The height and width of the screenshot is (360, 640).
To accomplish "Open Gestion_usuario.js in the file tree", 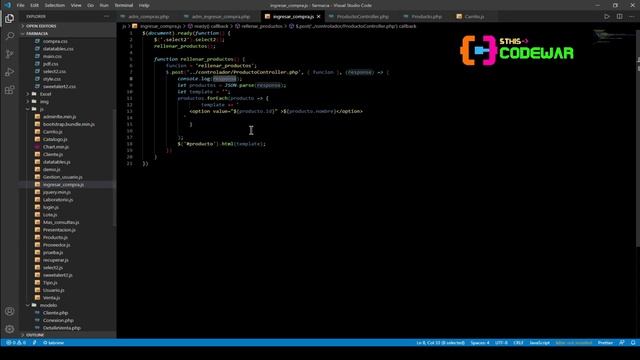I will 62,177.
